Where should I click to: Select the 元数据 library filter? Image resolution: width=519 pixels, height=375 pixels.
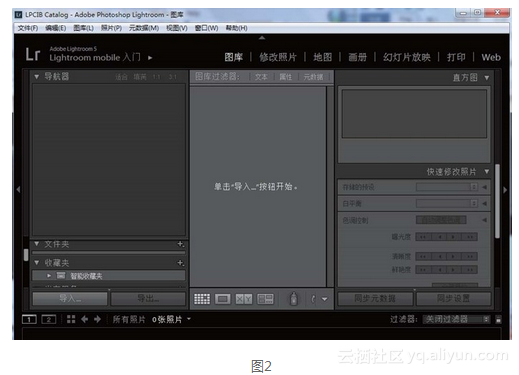click(x=313, y=77)
